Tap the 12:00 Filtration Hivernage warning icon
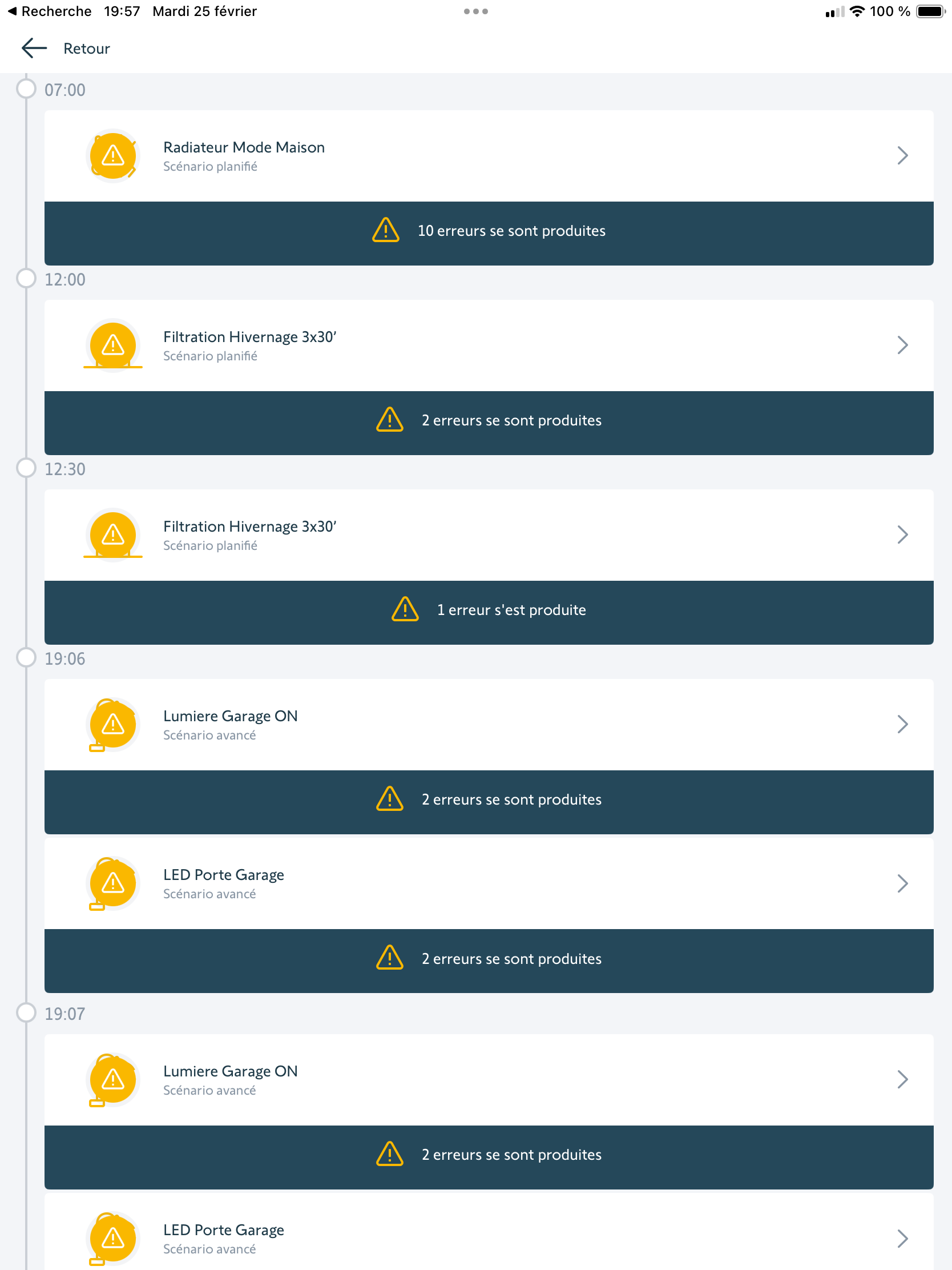This screenshot has height=1270, width=952. tap(113, 345)
